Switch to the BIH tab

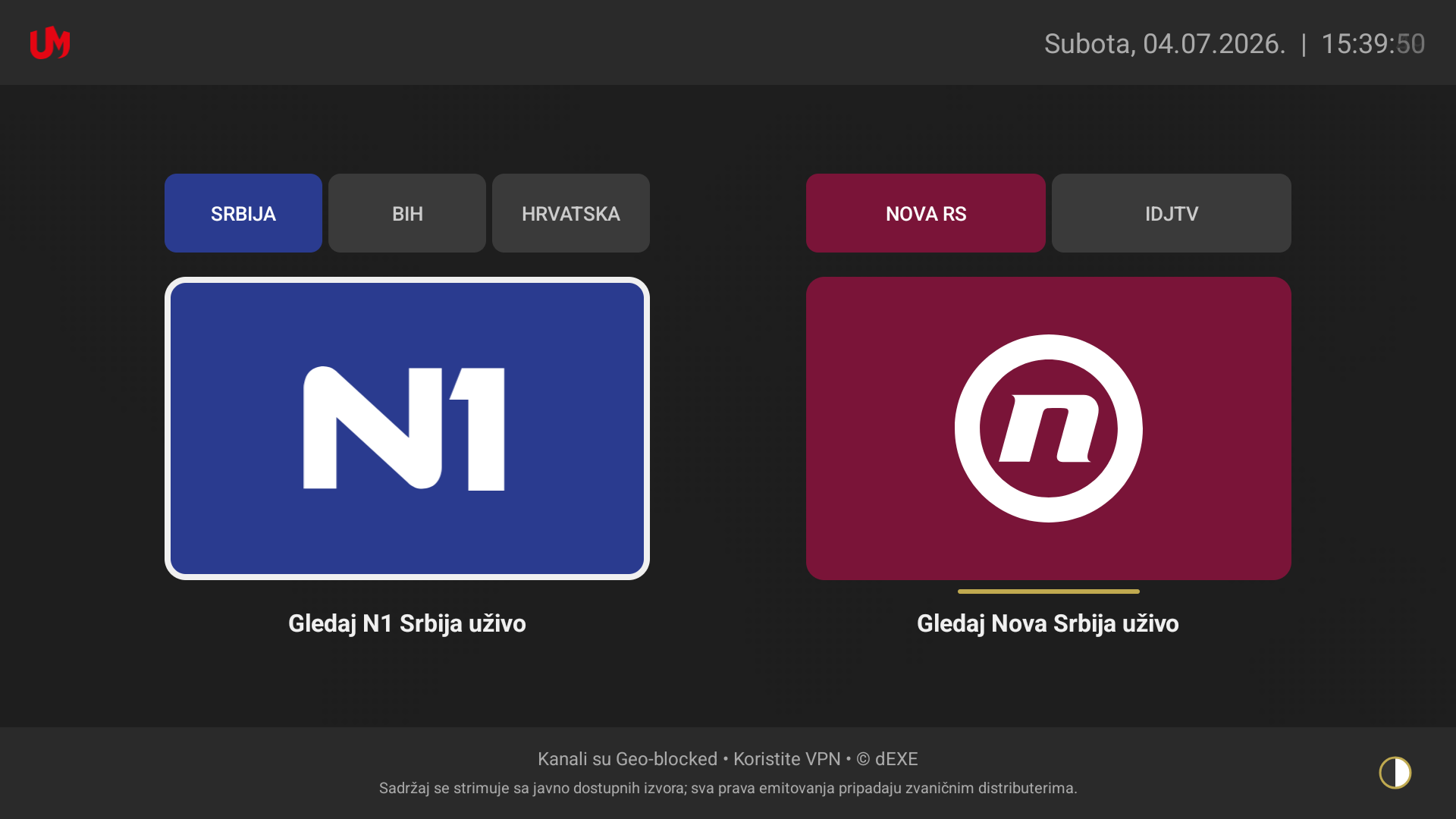(407, 213)
